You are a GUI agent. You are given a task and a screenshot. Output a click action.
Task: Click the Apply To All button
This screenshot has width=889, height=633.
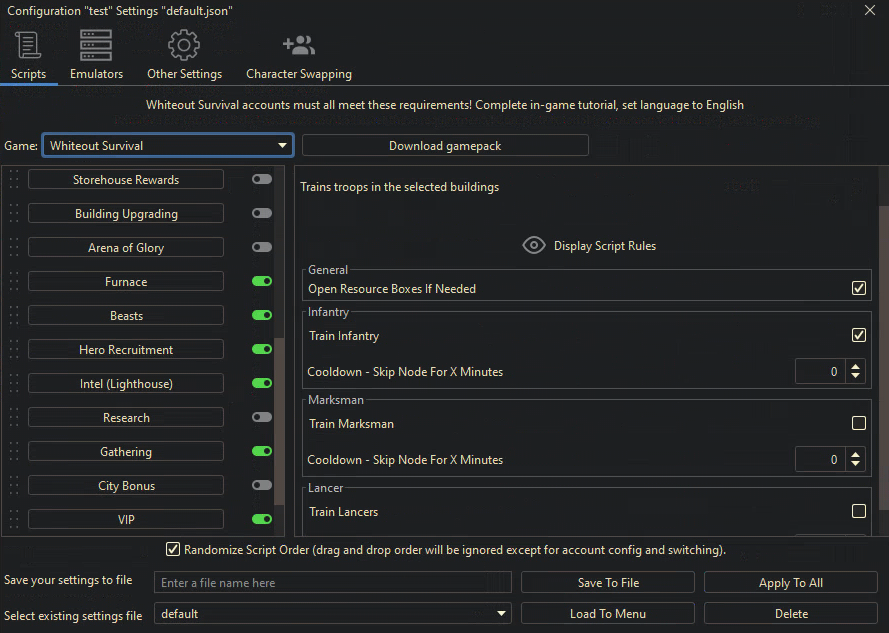[x=790, y=583]
